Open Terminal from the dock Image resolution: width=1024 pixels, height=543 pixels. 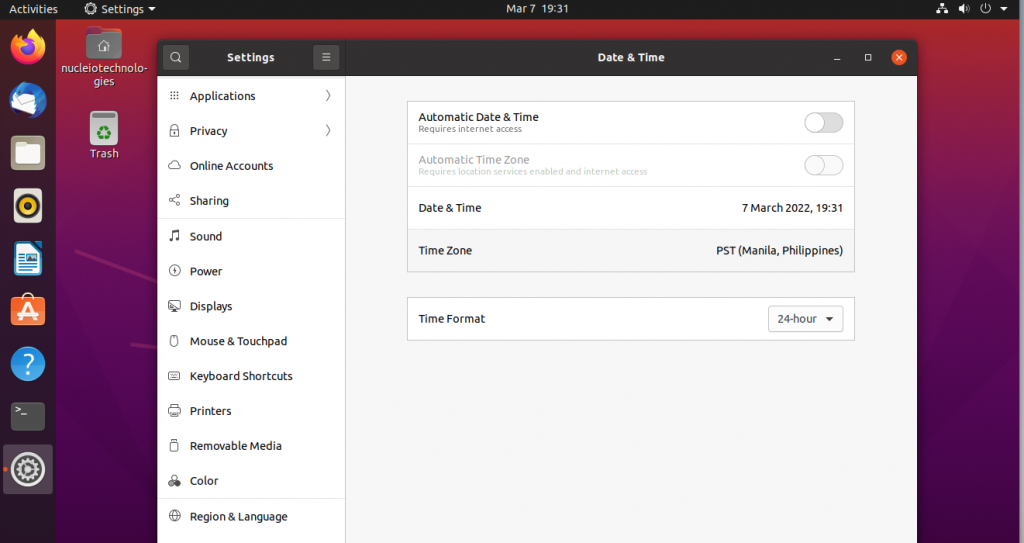[x=27, y=416]
